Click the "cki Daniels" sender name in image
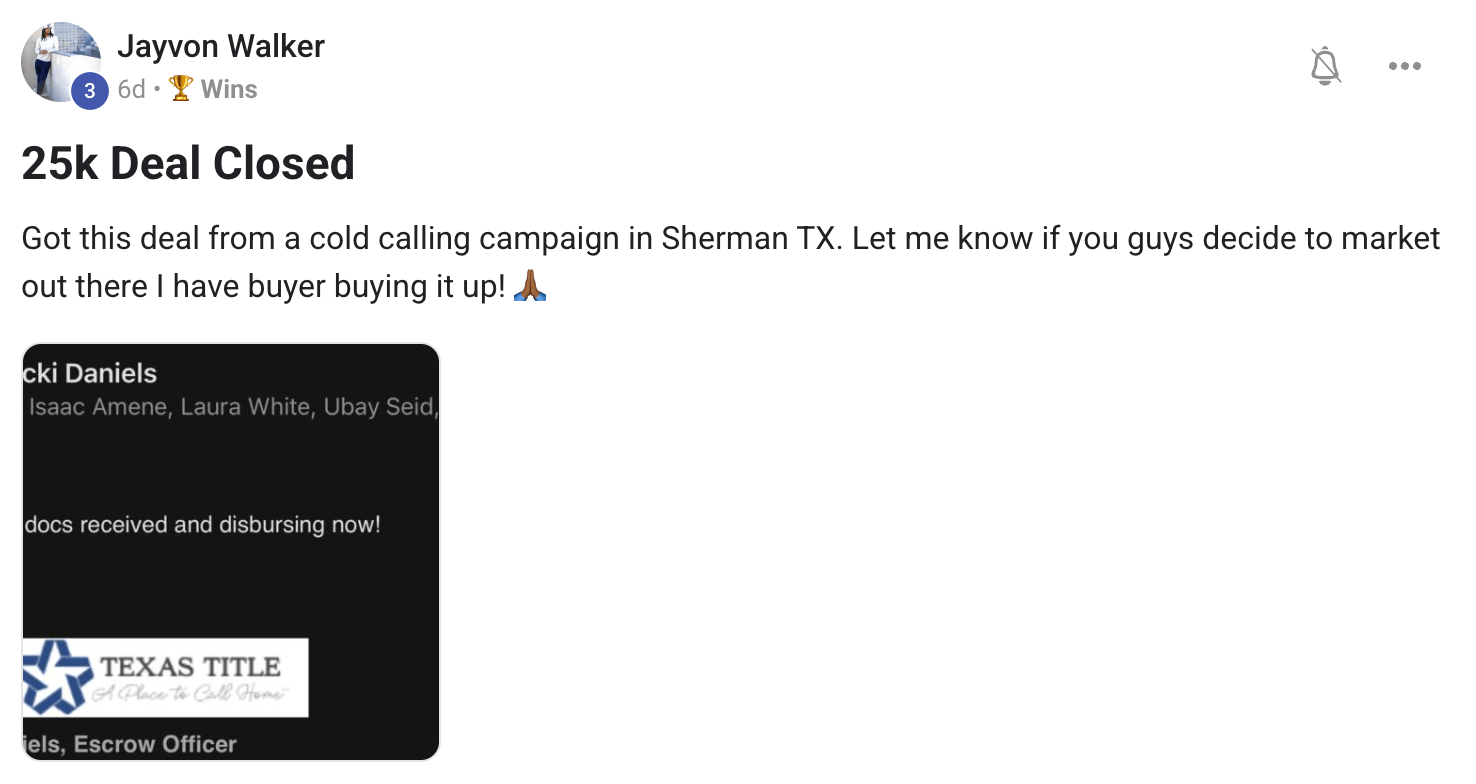Screen dimensions: 1476x784 [x=90, y=374]
